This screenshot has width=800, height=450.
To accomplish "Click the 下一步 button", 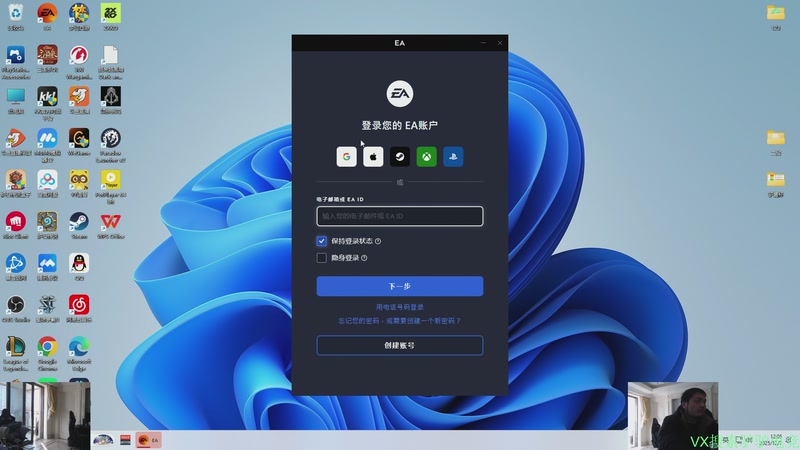I will click(399, 286).
